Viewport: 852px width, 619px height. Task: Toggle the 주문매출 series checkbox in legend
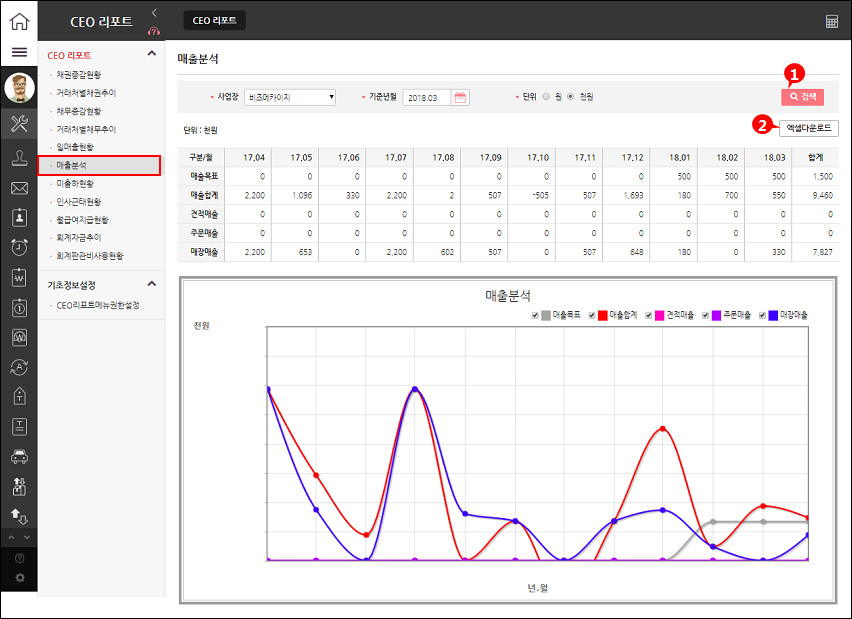pos(705,315)
